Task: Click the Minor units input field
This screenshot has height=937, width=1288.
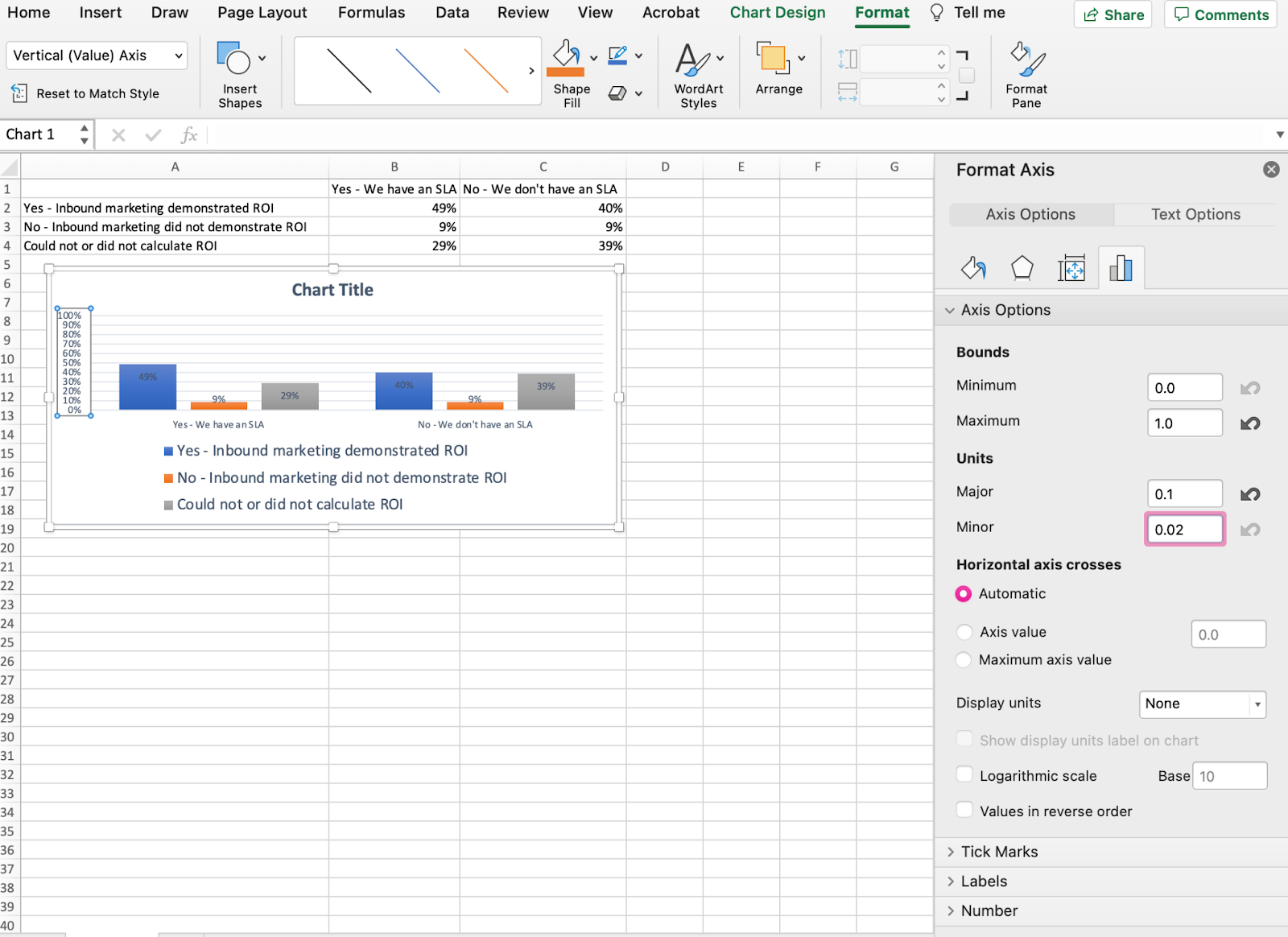Action: coord(1184,529)
